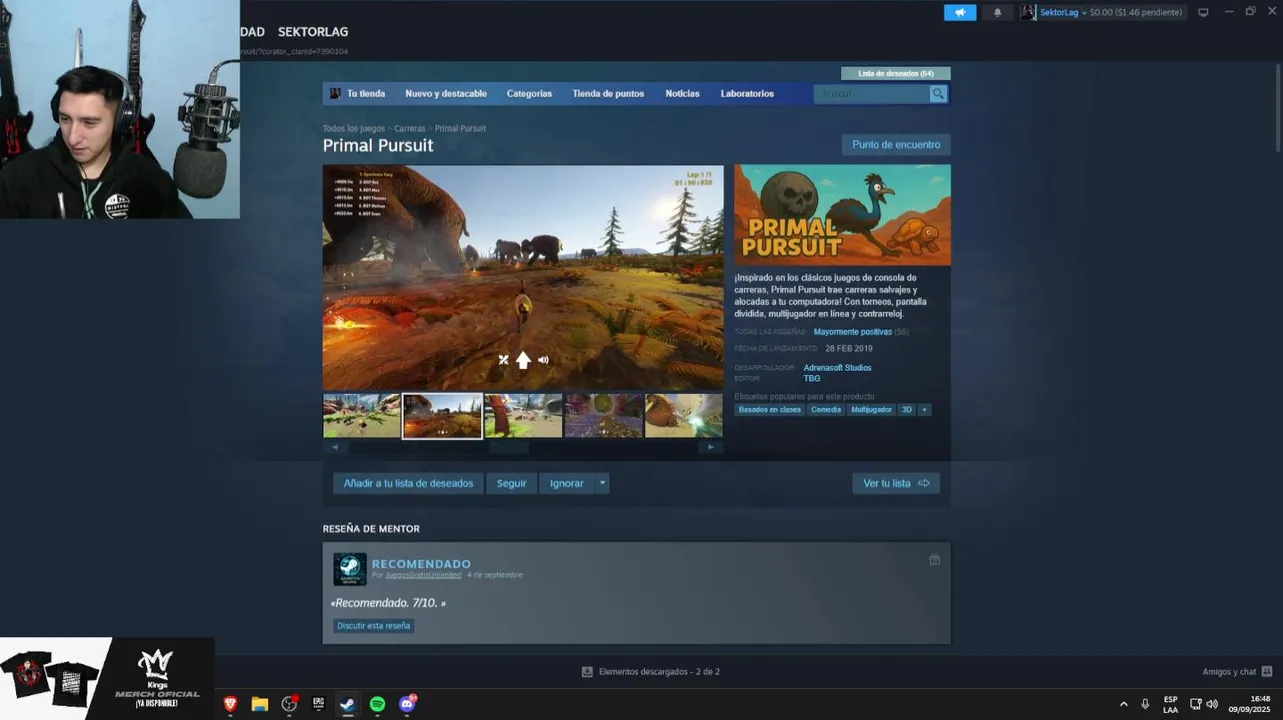Focus the store search field
1283x720 pixels.
872,93
